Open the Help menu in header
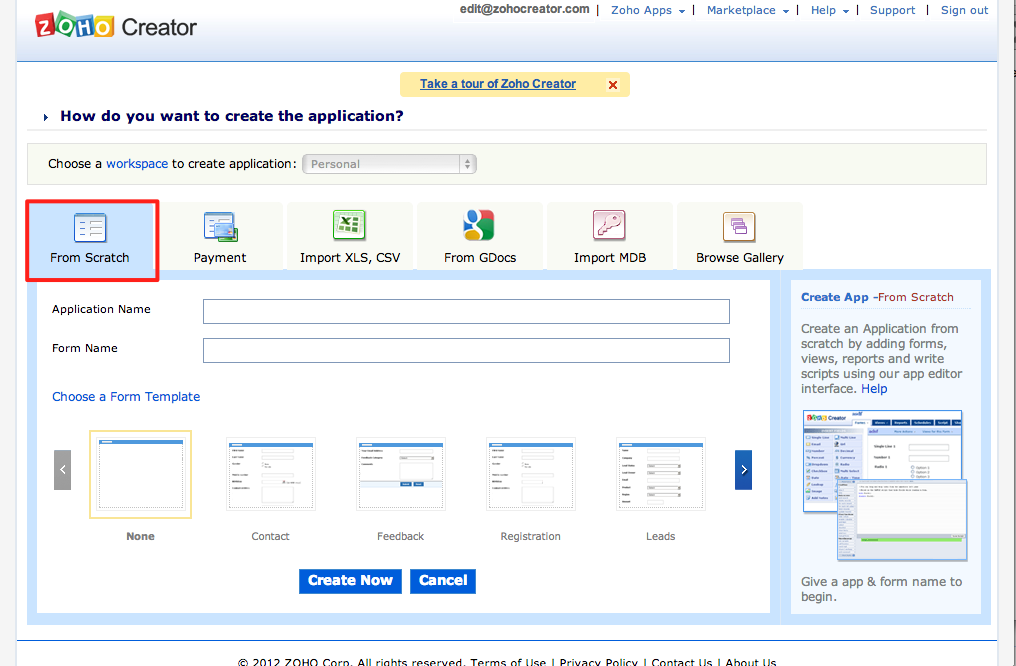This screenshot has height=666, width=1016. 829,10
